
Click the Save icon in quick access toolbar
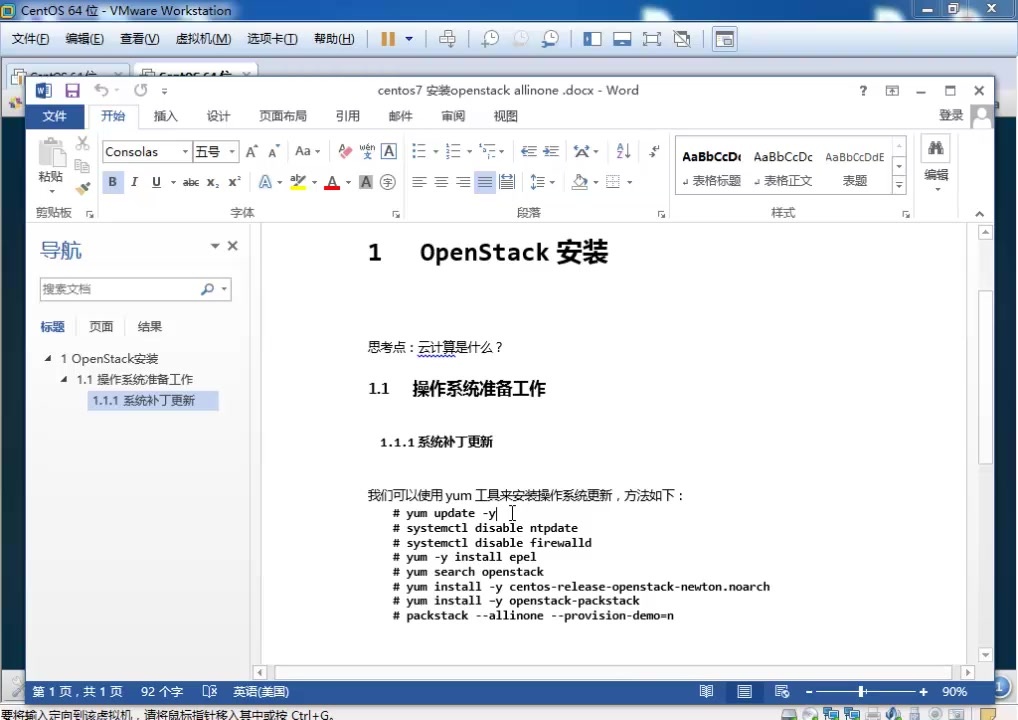tap(72, 90)
